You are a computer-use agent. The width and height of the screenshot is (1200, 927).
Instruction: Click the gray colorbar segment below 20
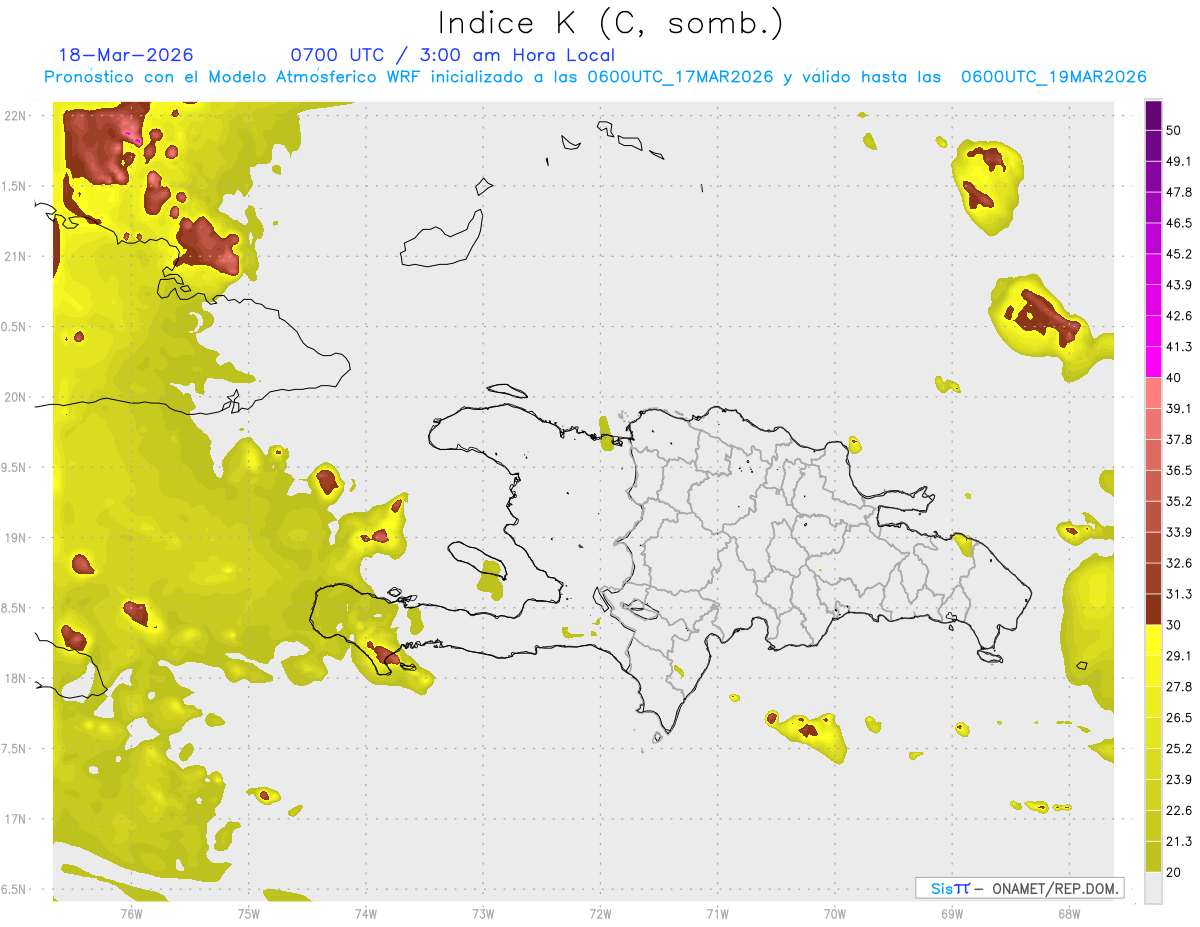click(1154, 887)
